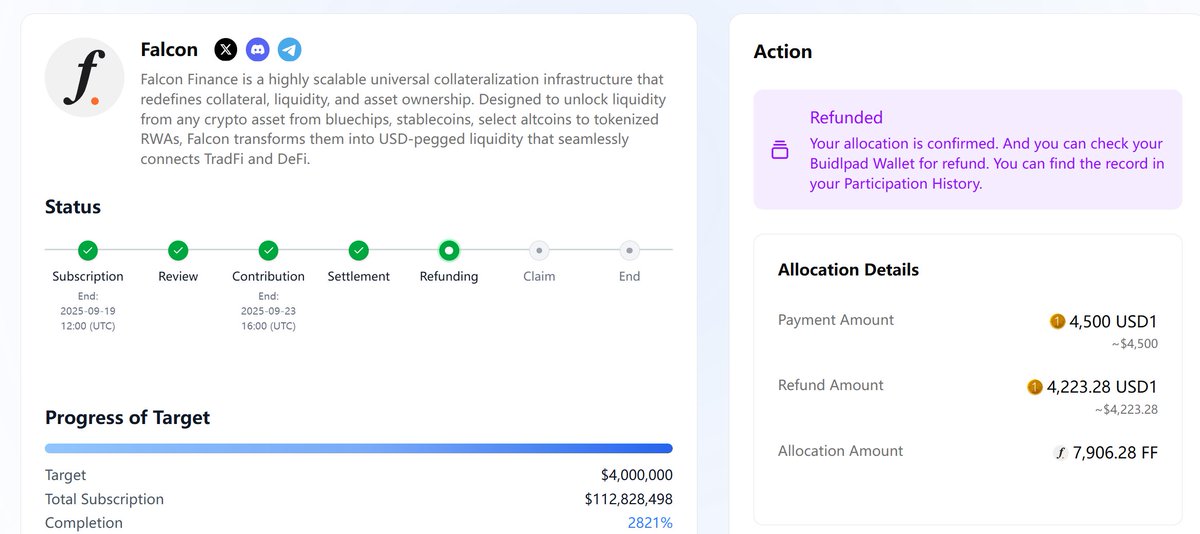1200x534 pixels.
Task: Click the Falcon project title
Action: pyautogui.click(x=169, y=49)
